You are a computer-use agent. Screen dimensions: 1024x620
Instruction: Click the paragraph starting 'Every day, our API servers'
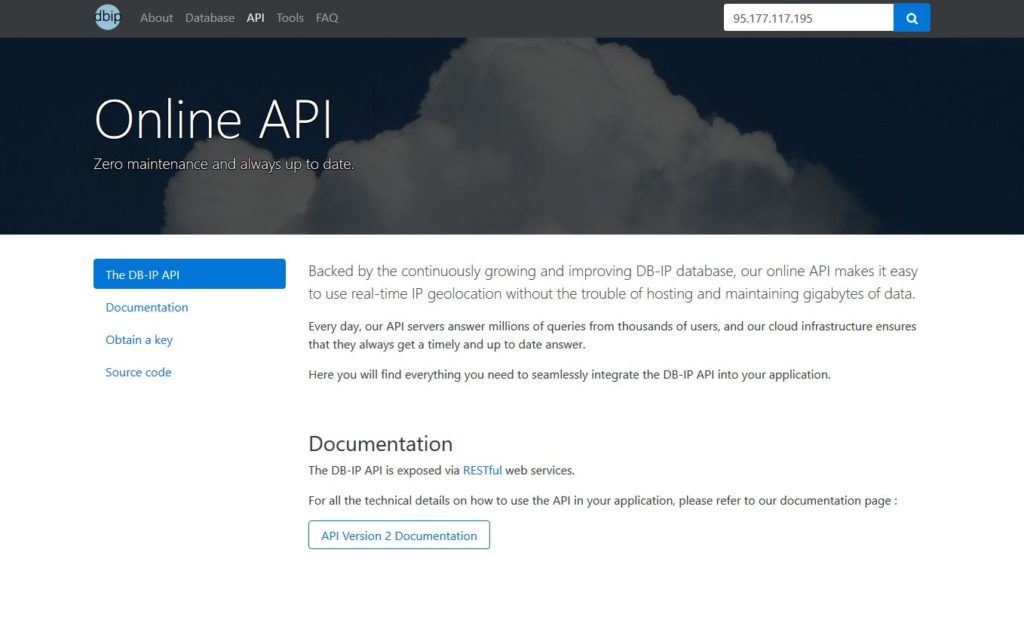[613, 335]
